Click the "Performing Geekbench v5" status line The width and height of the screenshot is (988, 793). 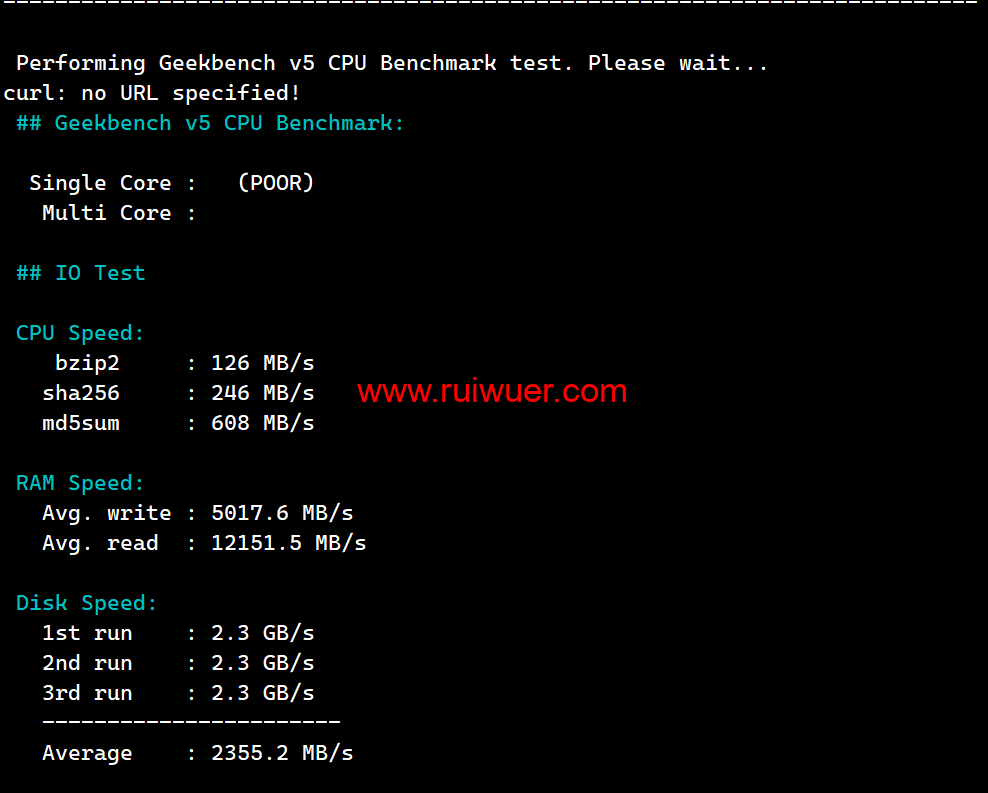point(392,63)
